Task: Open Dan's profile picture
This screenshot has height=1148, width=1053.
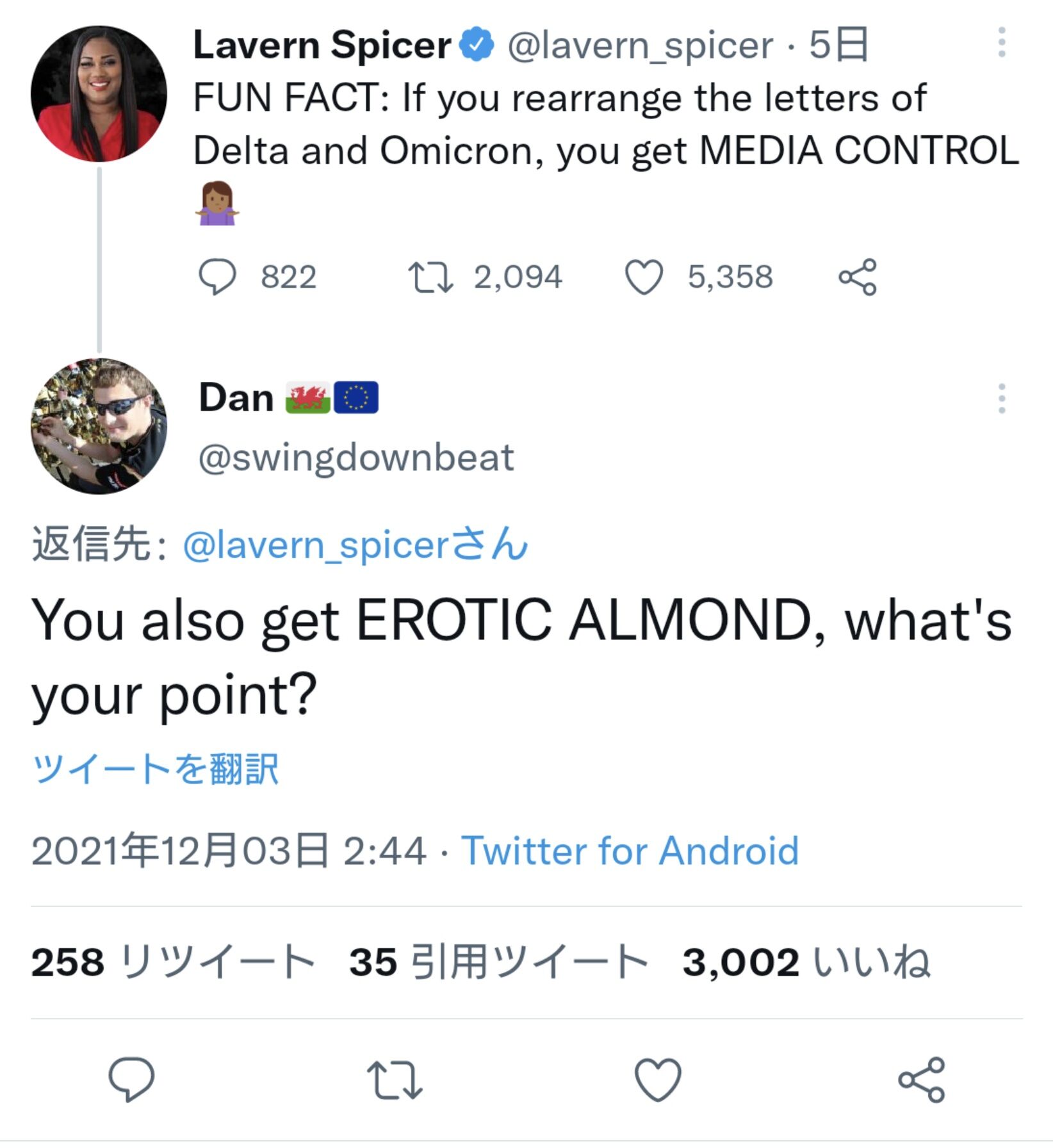Action: point(99,426)
